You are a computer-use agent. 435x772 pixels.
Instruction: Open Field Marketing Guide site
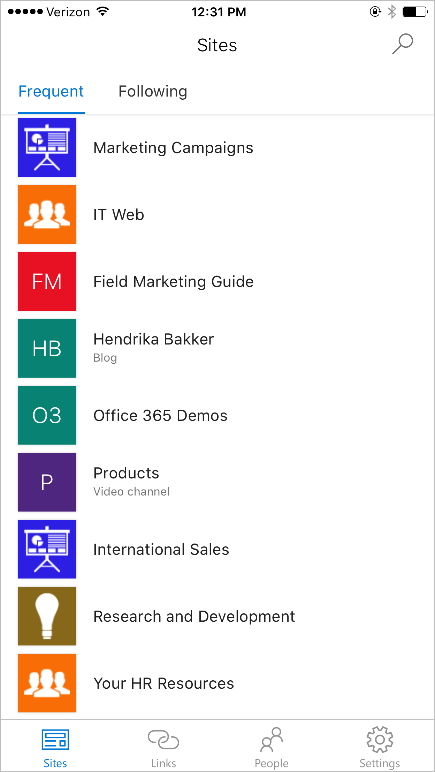pyautogui.click(x=218, y=281)
